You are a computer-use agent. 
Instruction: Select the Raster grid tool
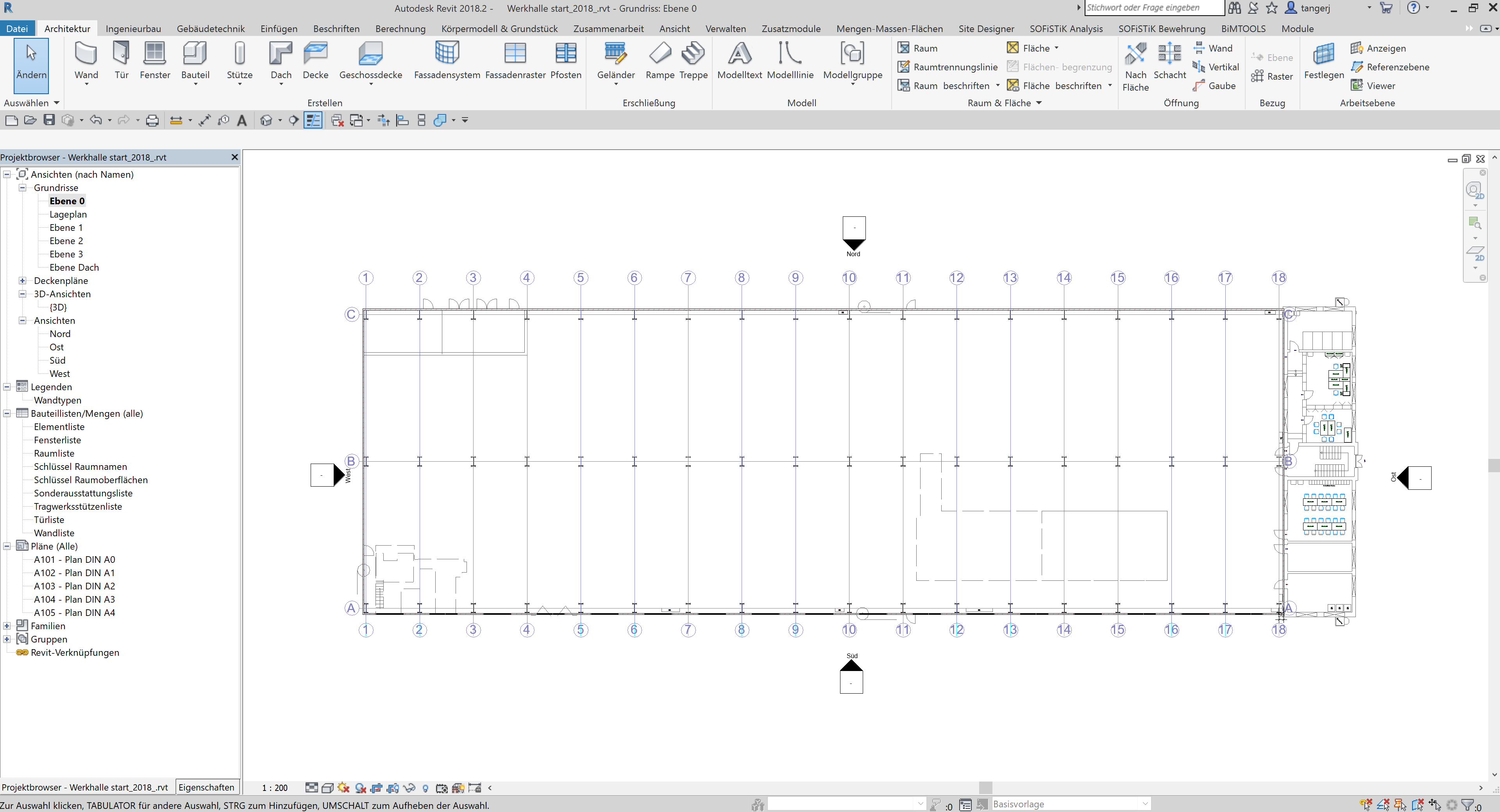1272,76
